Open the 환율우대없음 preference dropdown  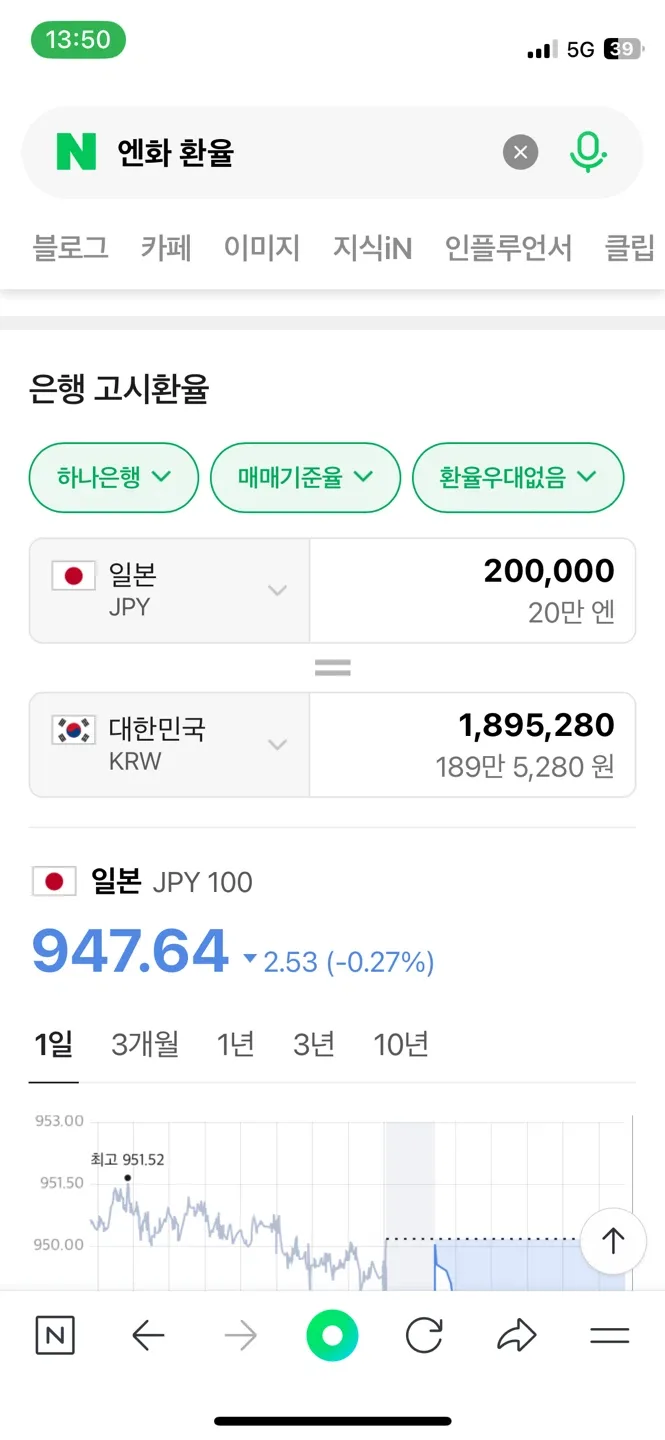[x=518, y=477]
